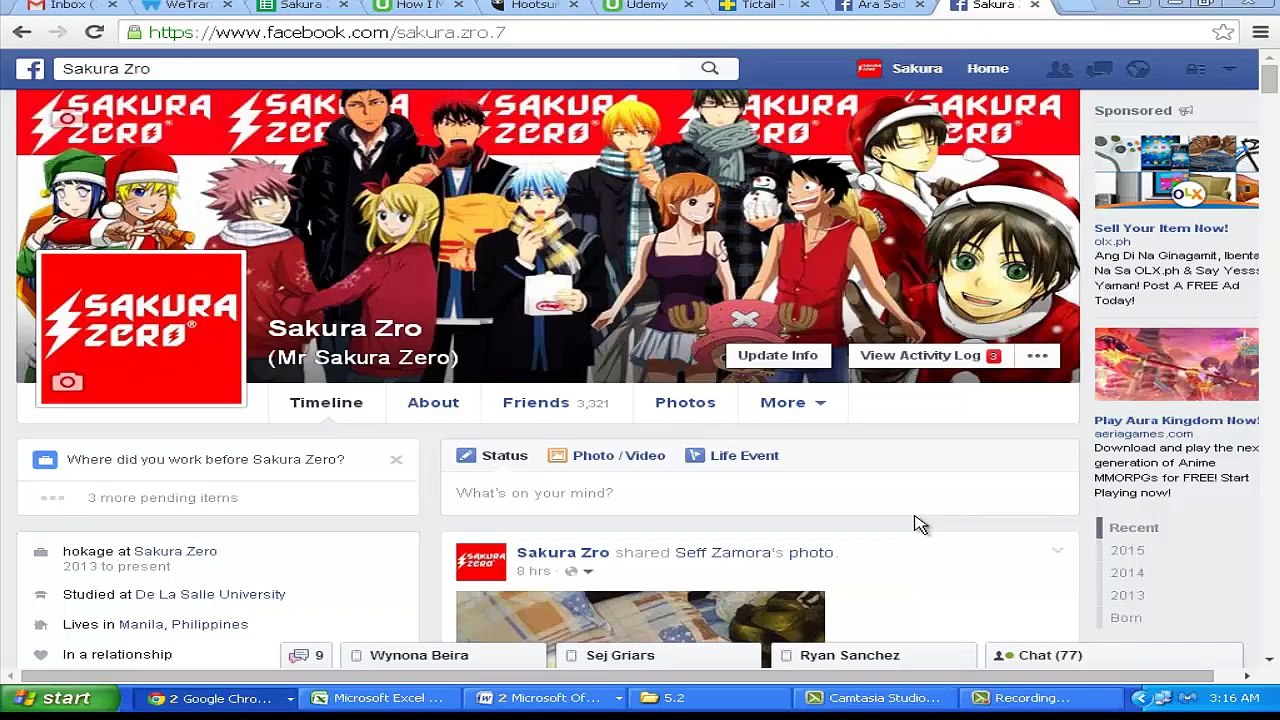Open the Friends tab showing 3,321
Viewport: 1280px width, 720px height.
pyautogui.click(x=555, y=402)
